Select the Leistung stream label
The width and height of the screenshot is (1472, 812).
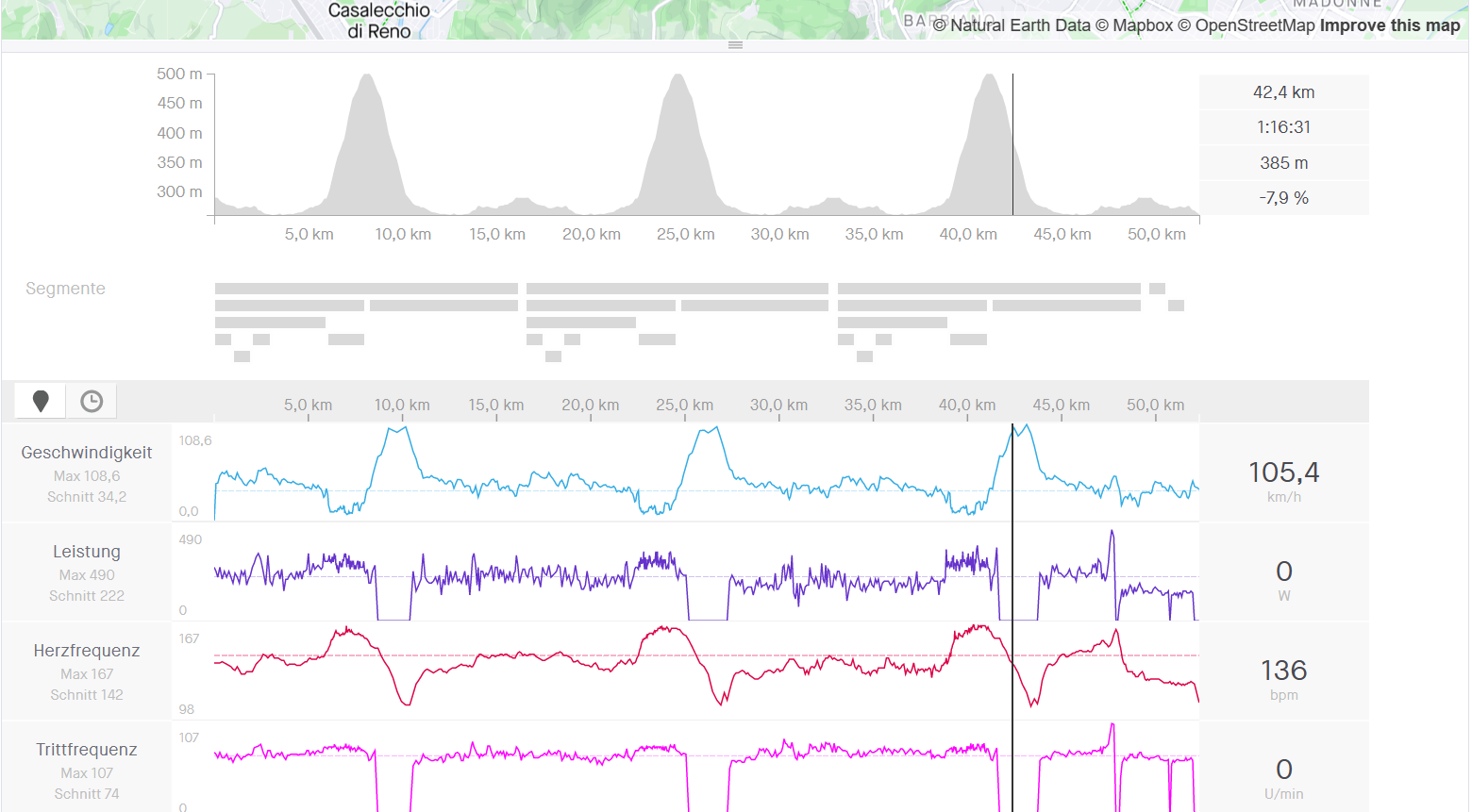coord(87,552)
